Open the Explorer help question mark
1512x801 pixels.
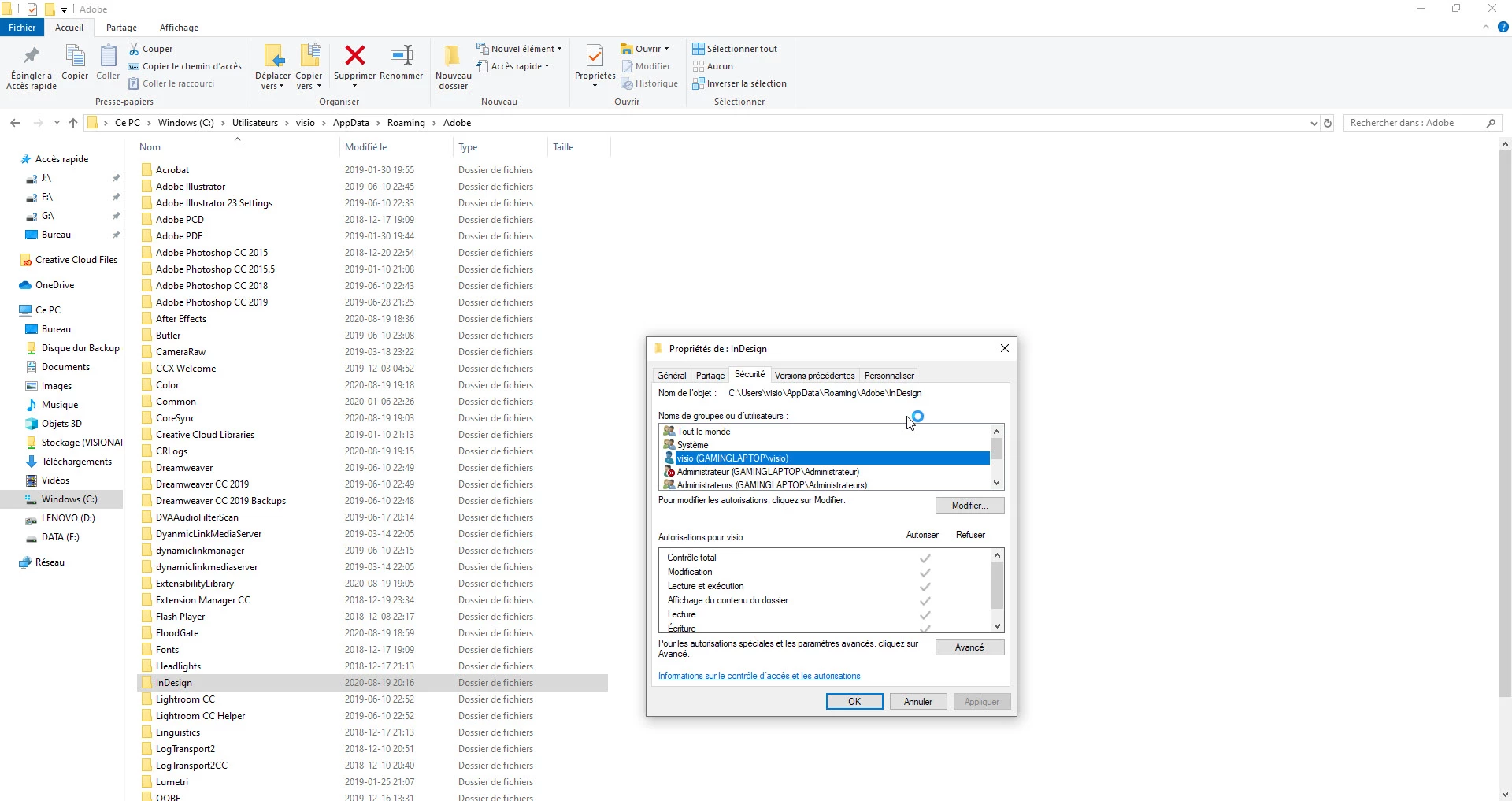point(1503,27)
